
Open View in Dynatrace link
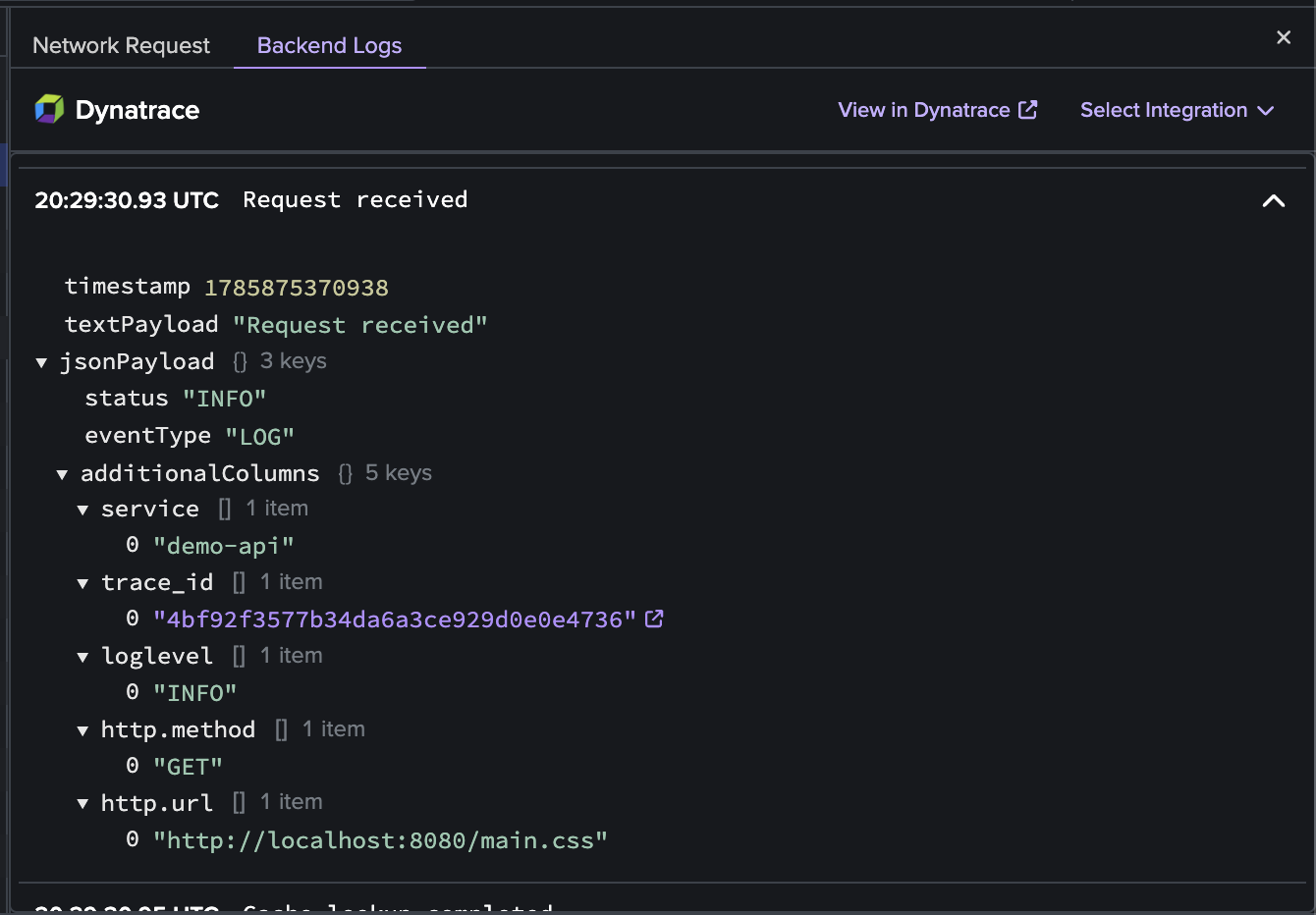tap(937, 110)
